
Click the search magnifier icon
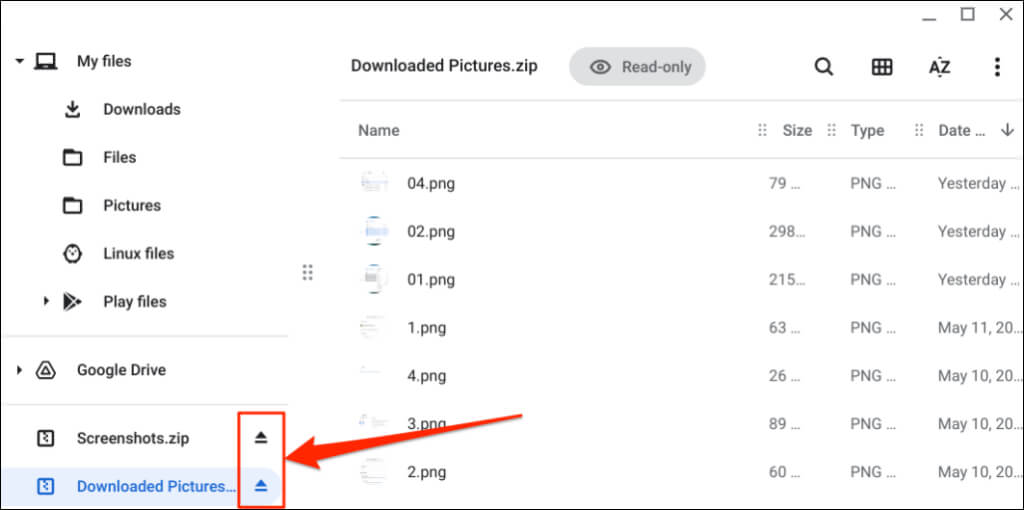(x=824, y=67)
